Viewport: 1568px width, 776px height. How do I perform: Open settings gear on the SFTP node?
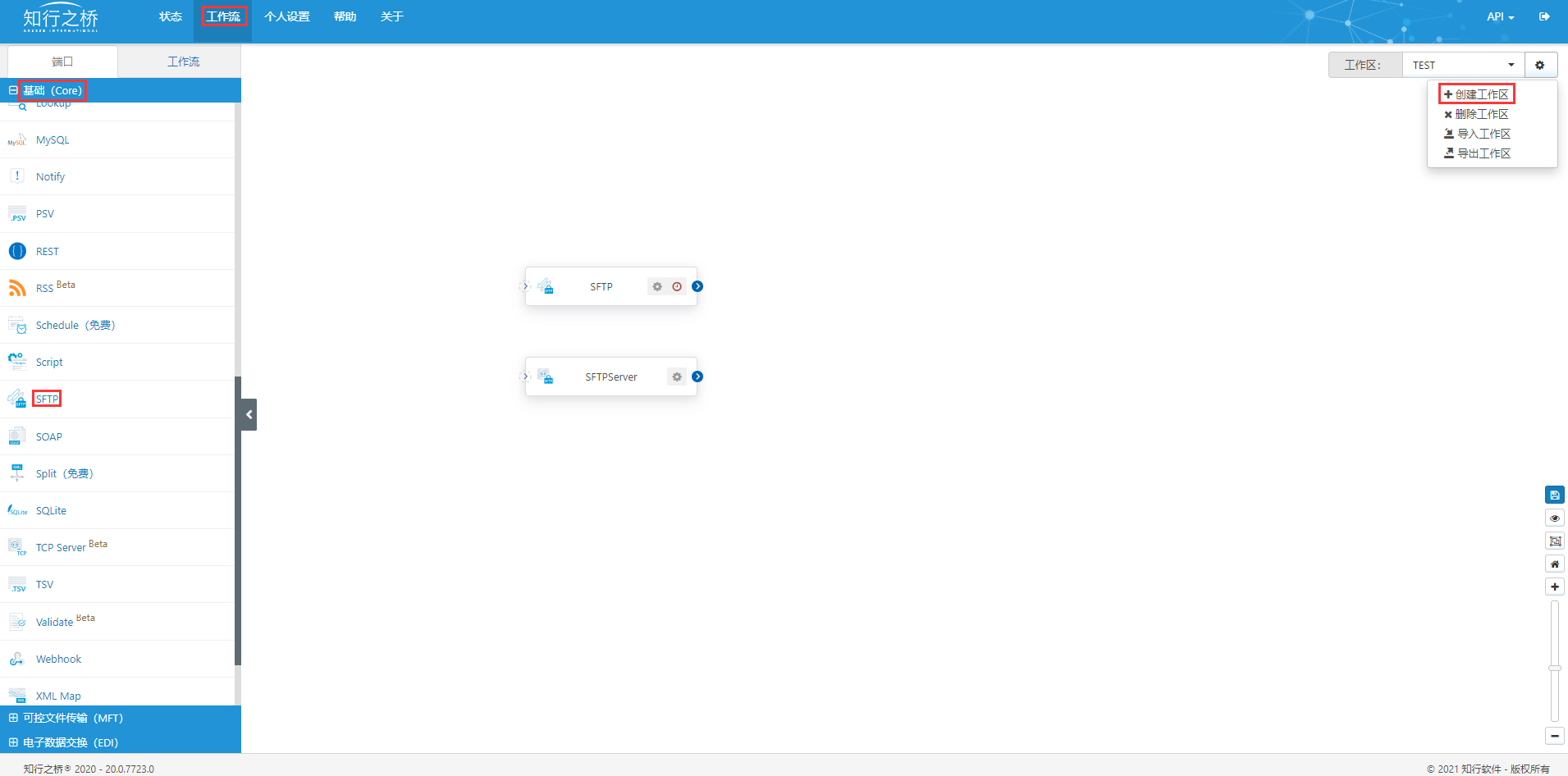(657, 287)
